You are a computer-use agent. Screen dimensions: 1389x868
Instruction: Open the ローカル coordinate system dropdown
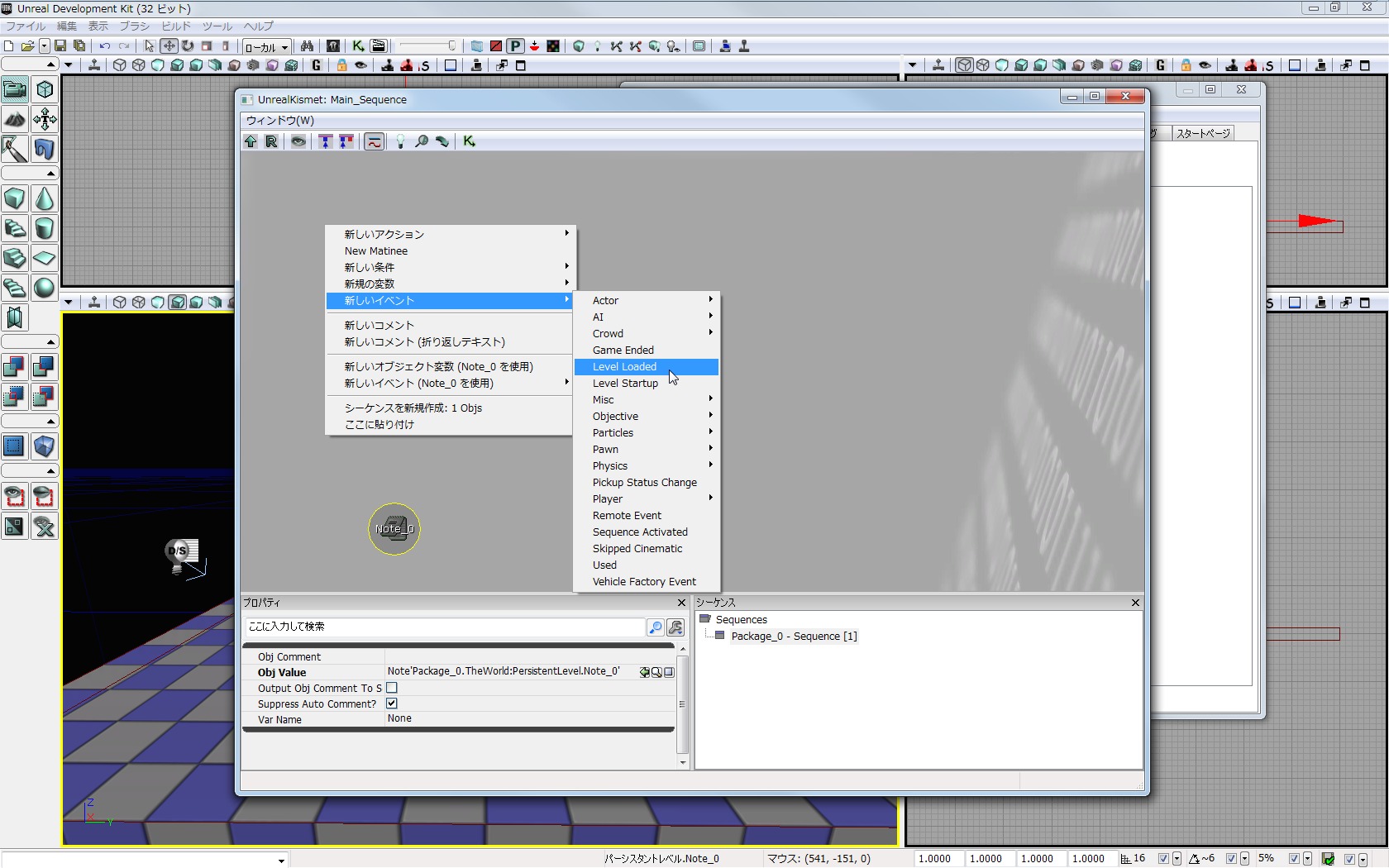click(266, 47)
